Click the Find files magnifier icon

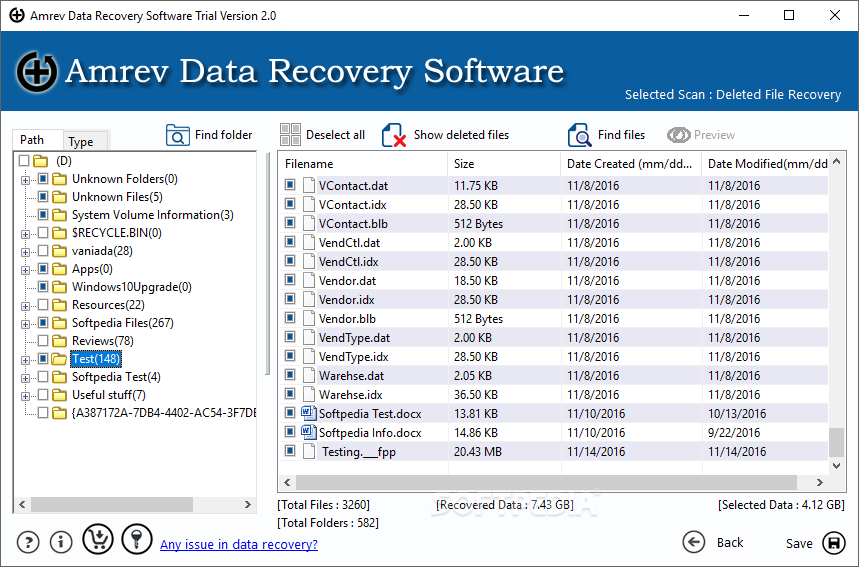[x=580, y=135]
